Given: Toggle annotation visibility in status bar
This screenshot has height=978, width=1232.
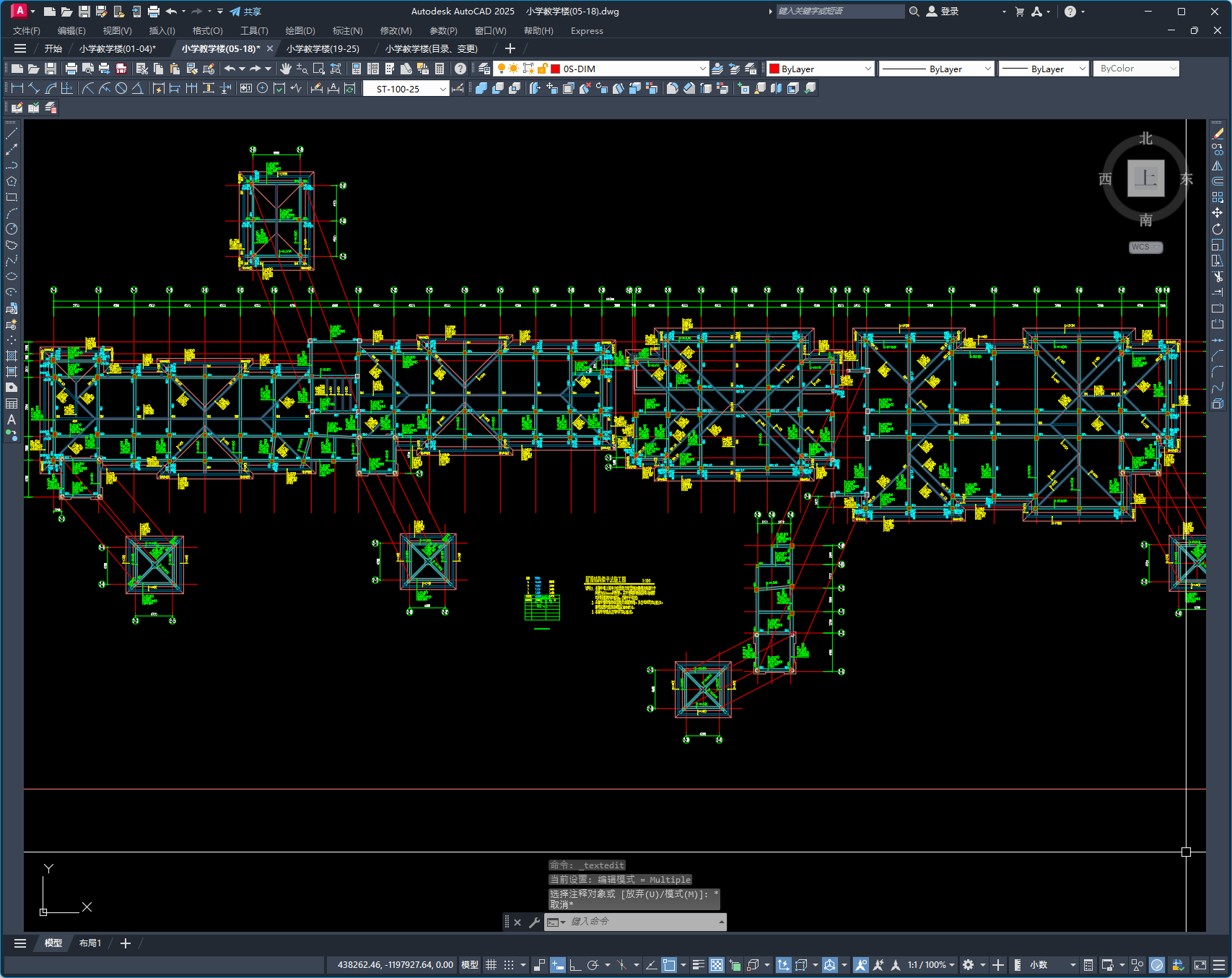Looking at the screenshot, I should click(x=860, y=965).
